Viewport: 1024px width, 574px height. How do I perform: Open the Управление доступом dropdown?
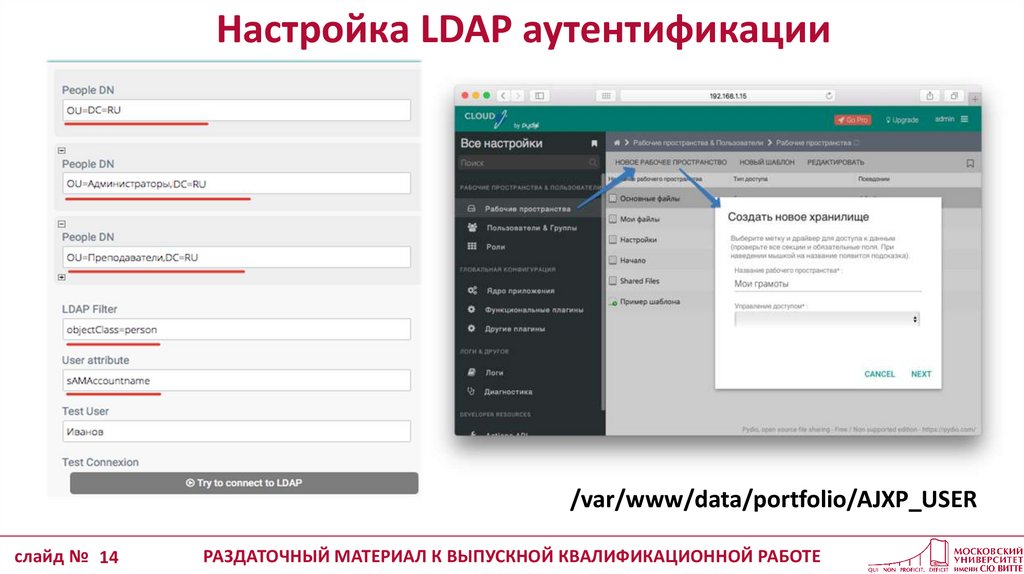pyautogui.click(x=826, y=319)
